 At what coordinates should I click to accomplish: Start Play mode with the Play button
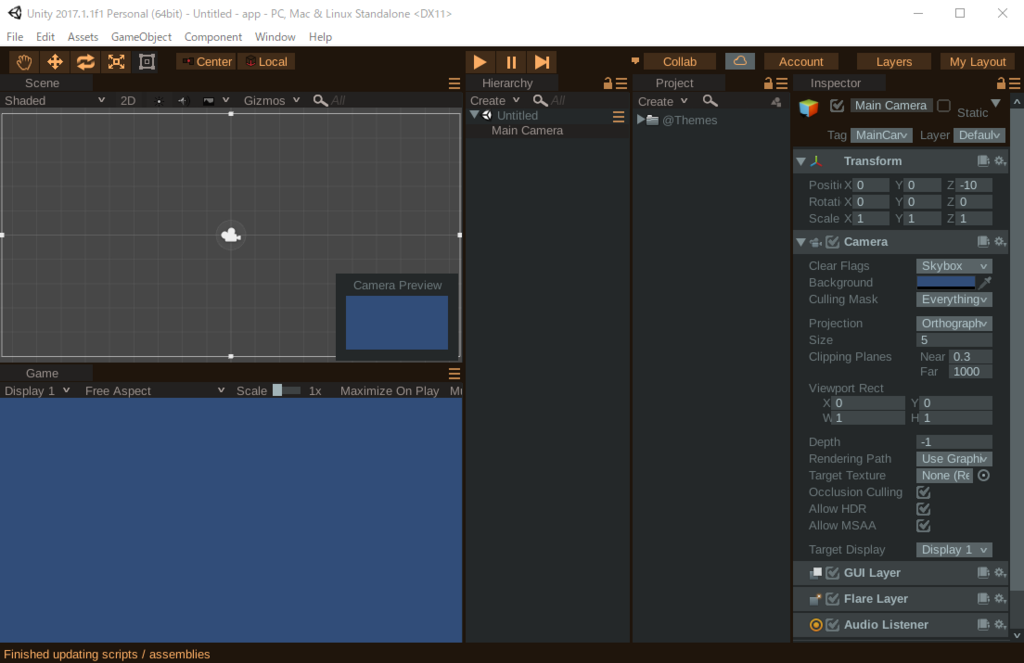coord(480,62)
